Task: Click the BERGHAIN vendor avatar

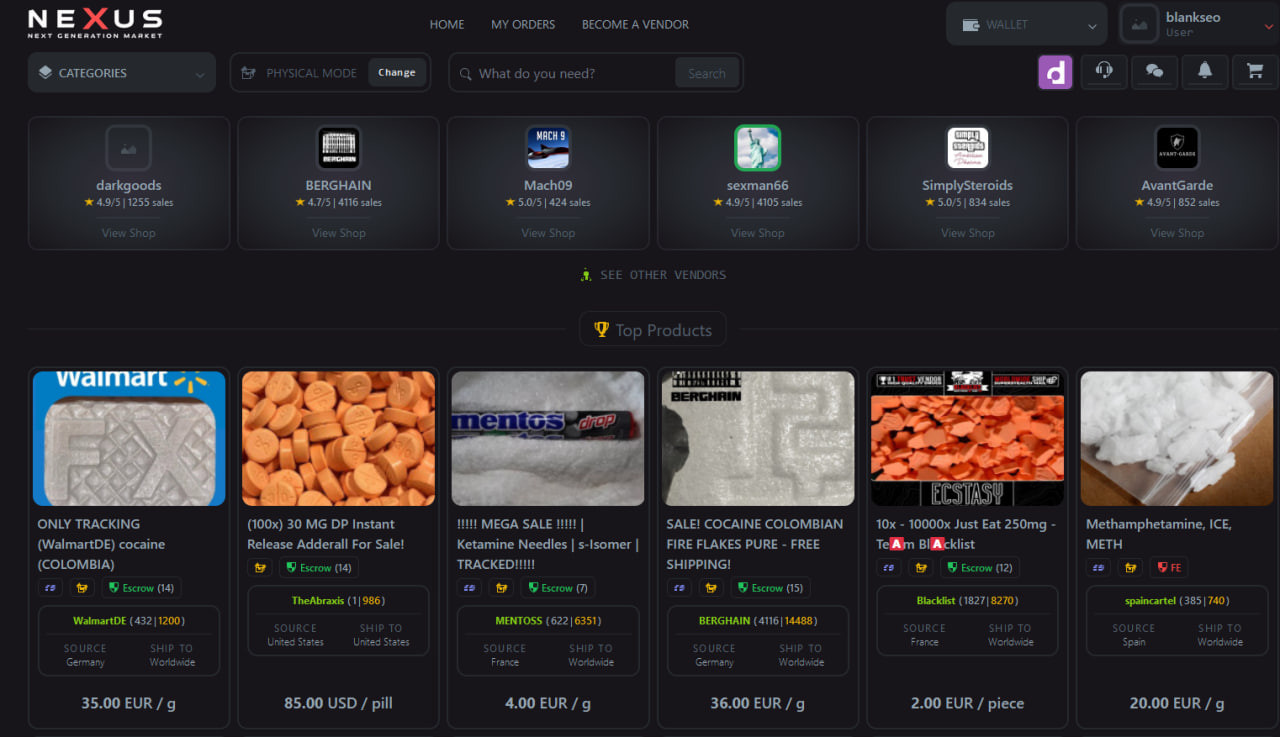Action: coord(338,148)
